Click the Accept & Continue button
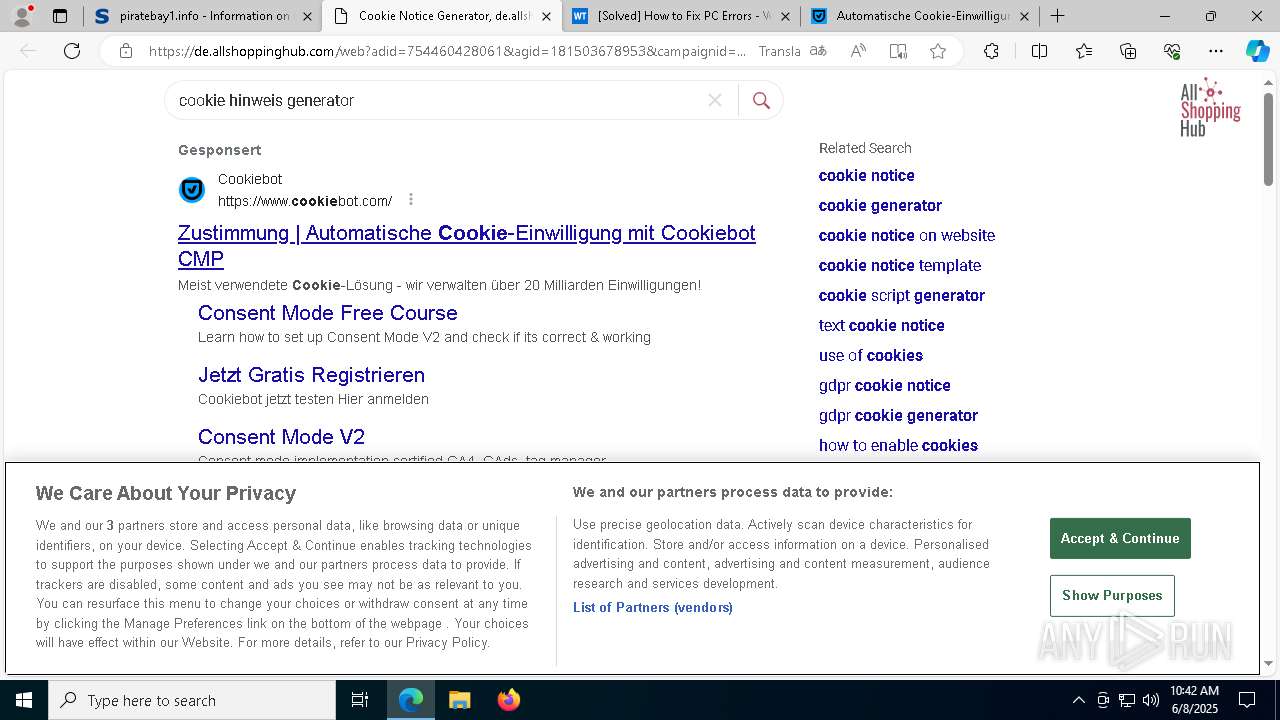This screenshot has width=1280, height=720. coord(1120,538)
